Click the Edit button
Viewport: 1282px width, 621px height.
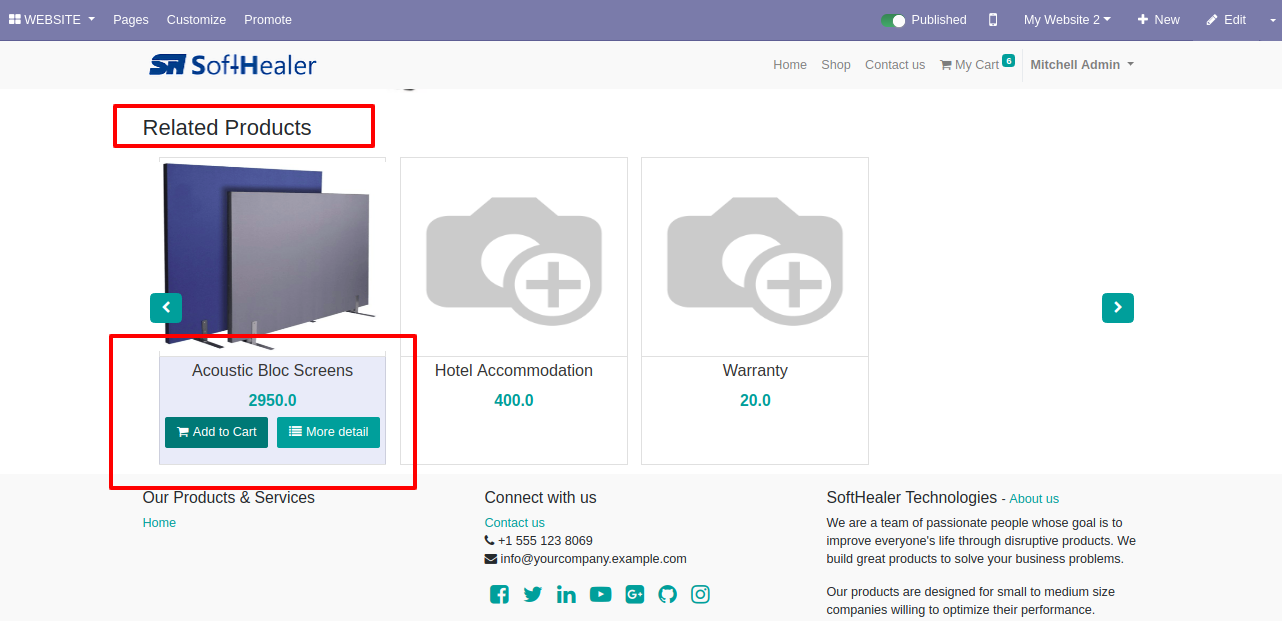(1226, 20)
